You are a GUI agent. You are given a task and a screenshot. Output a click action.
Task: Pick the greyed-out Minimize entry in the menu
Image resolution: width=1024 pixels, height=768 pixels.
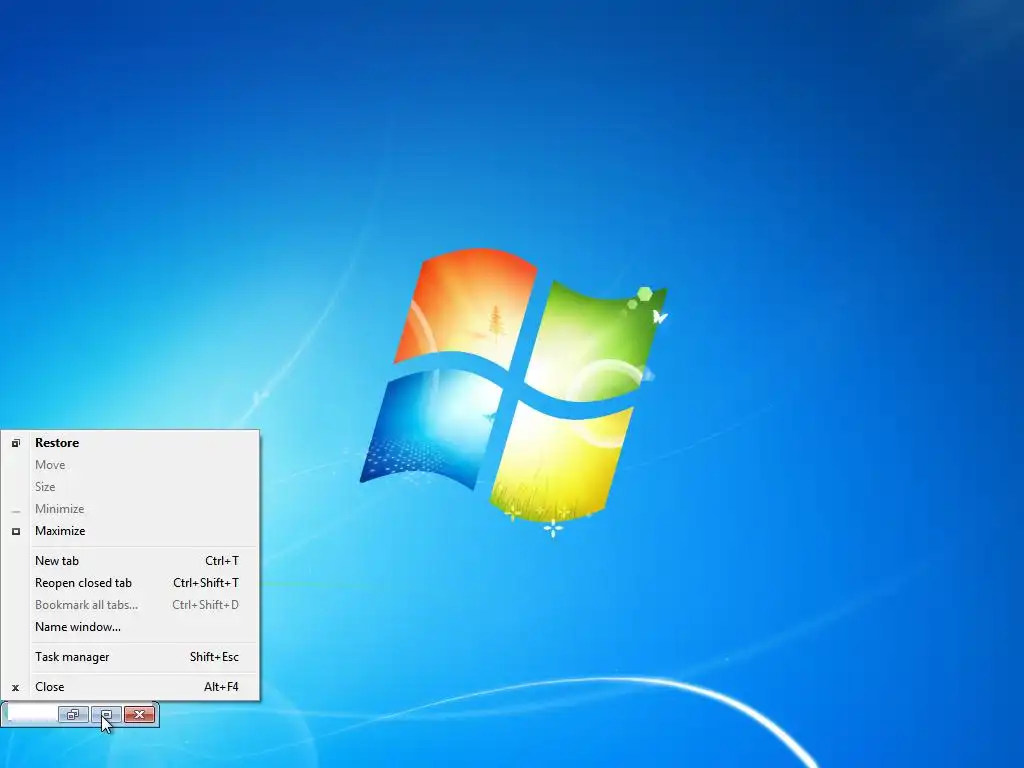pyautogui.click(x=130, y=509)
